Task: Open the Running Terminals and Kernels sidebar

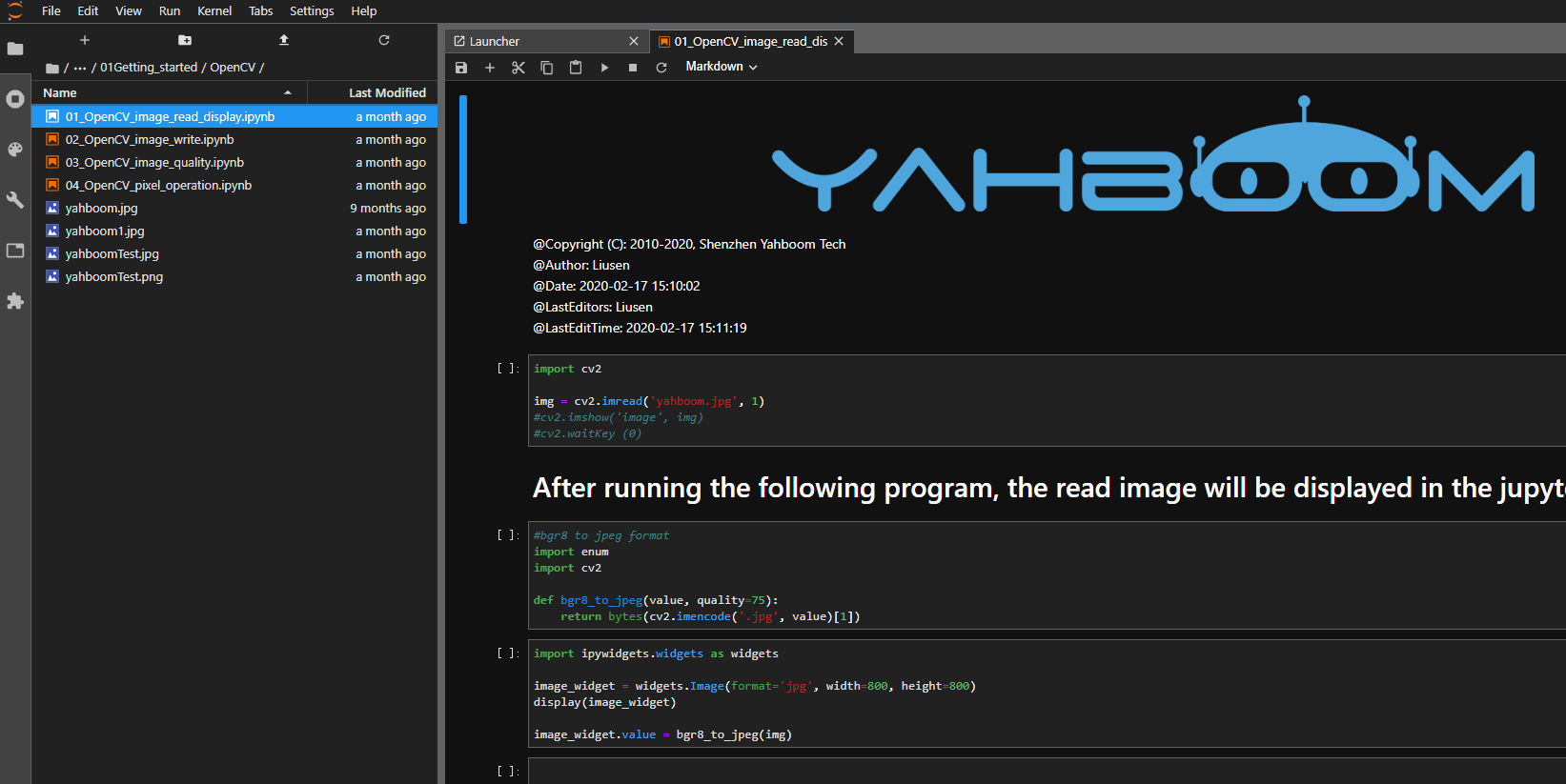Action: (x=15, y=99)
